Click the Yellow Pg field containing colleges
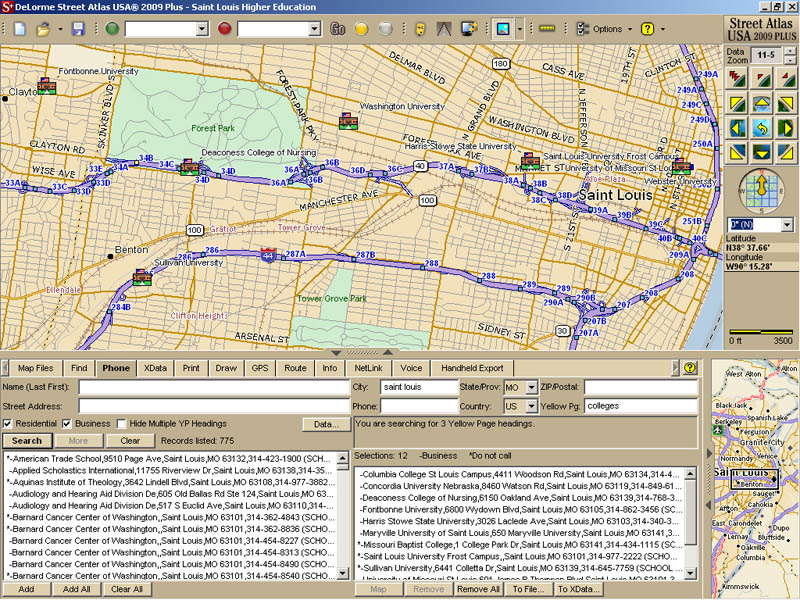The height and width of the screenshot is (600, 800). [640, 407]
